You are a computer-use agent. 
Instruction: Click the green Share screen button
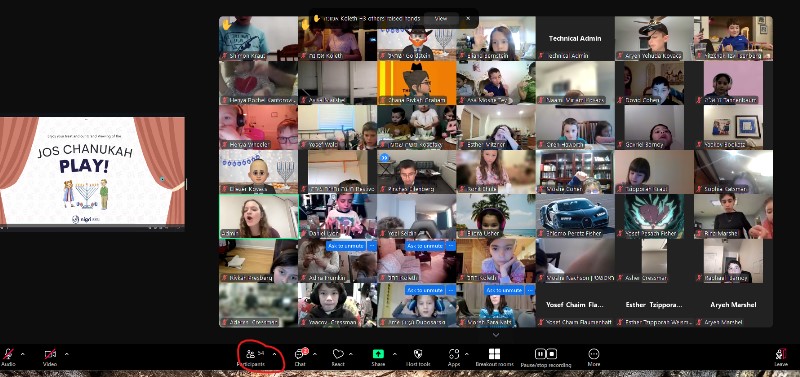pos(378,357)
